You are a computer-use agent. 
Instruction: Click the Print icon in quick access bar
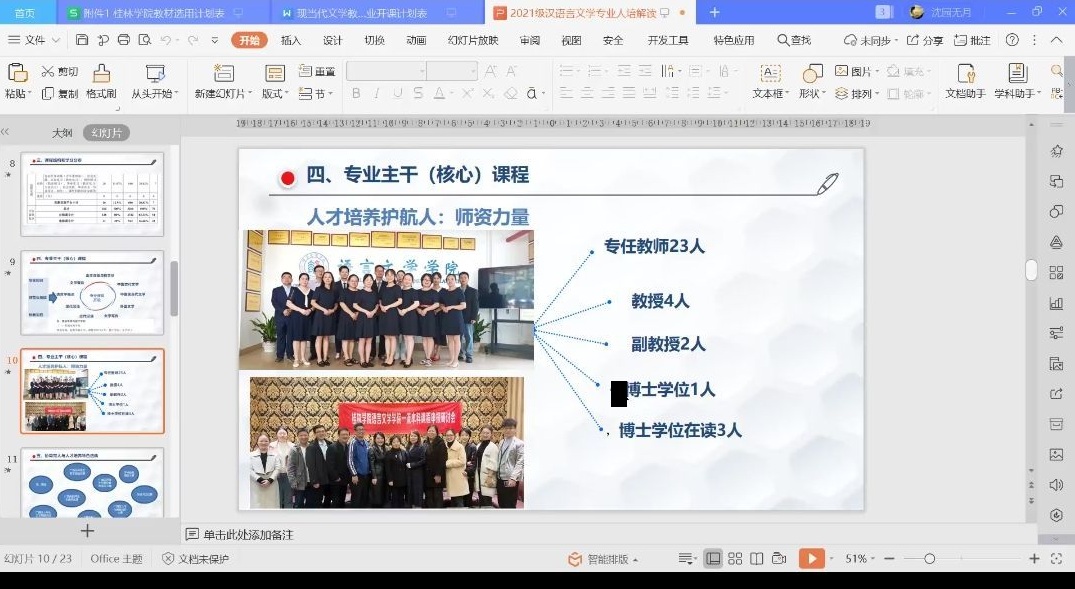pos(123,40)
